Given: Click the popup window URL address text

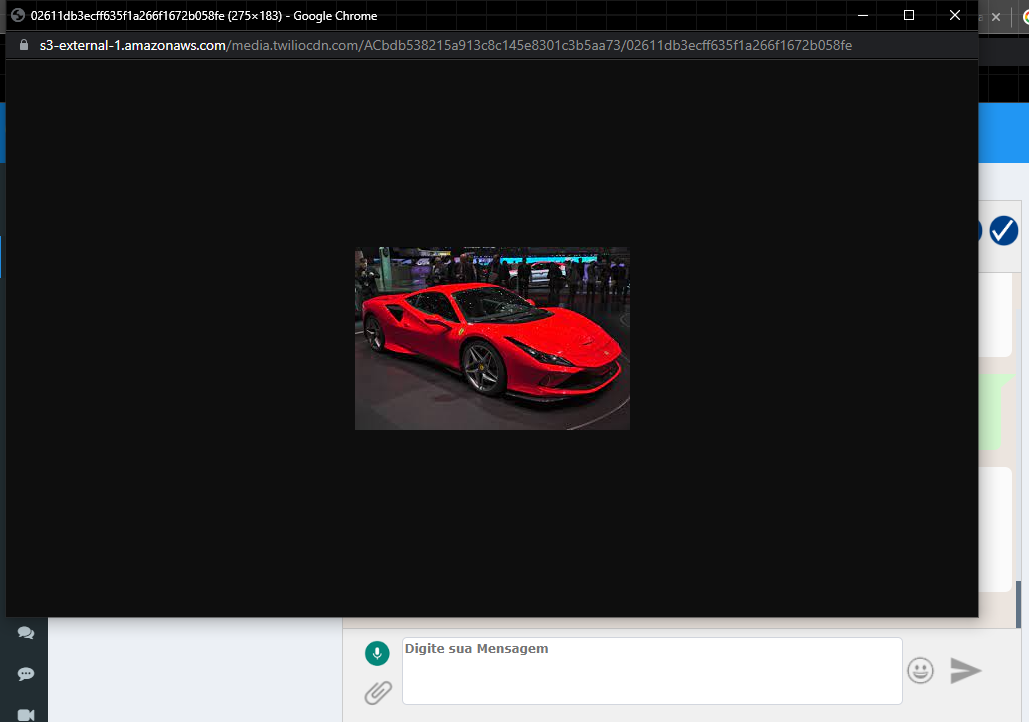Looking at the screenshot, I should click(x=446, y=45).
